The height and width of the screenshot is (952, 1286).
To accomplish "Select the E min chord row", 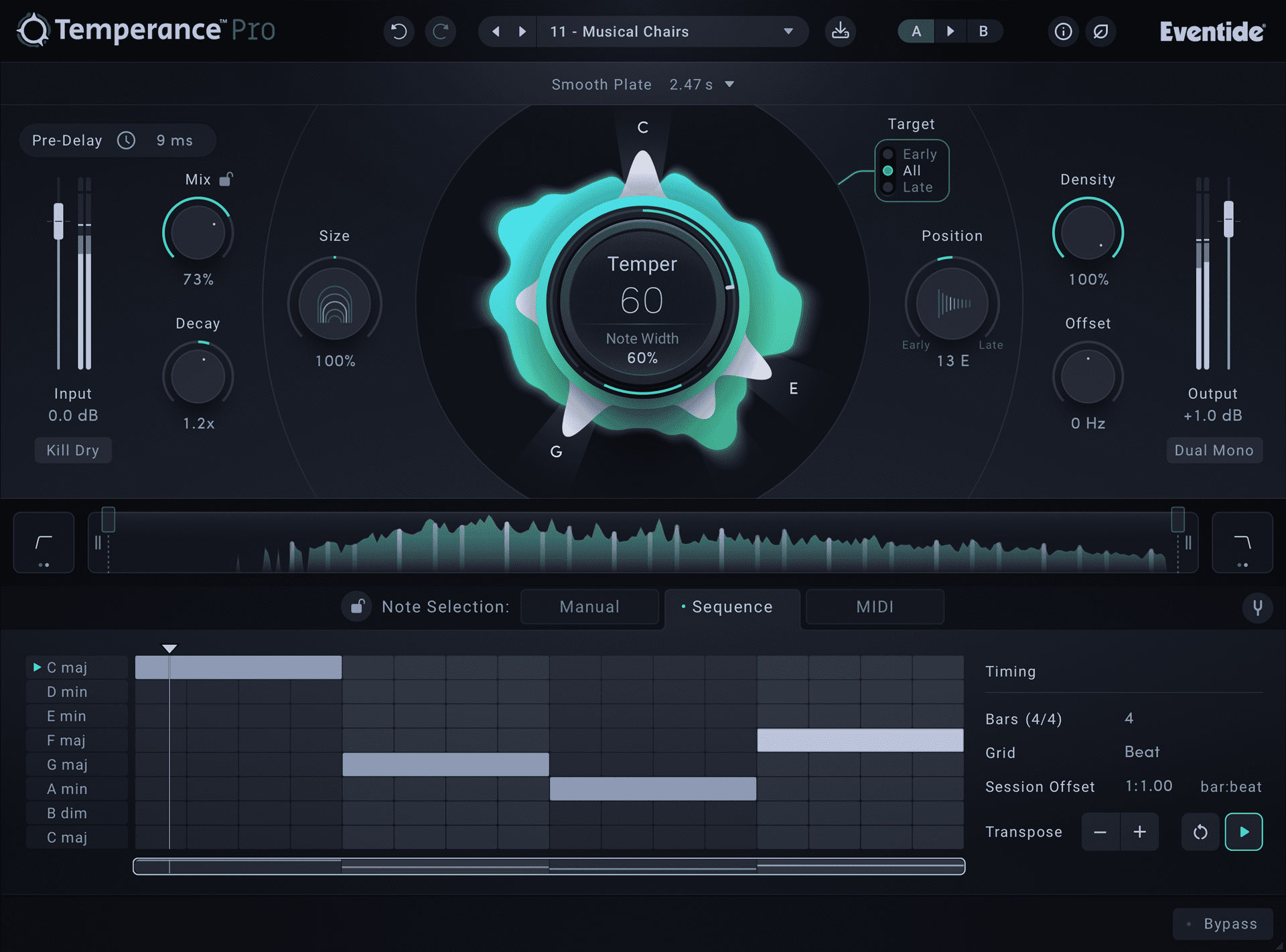I will (77, 716).
